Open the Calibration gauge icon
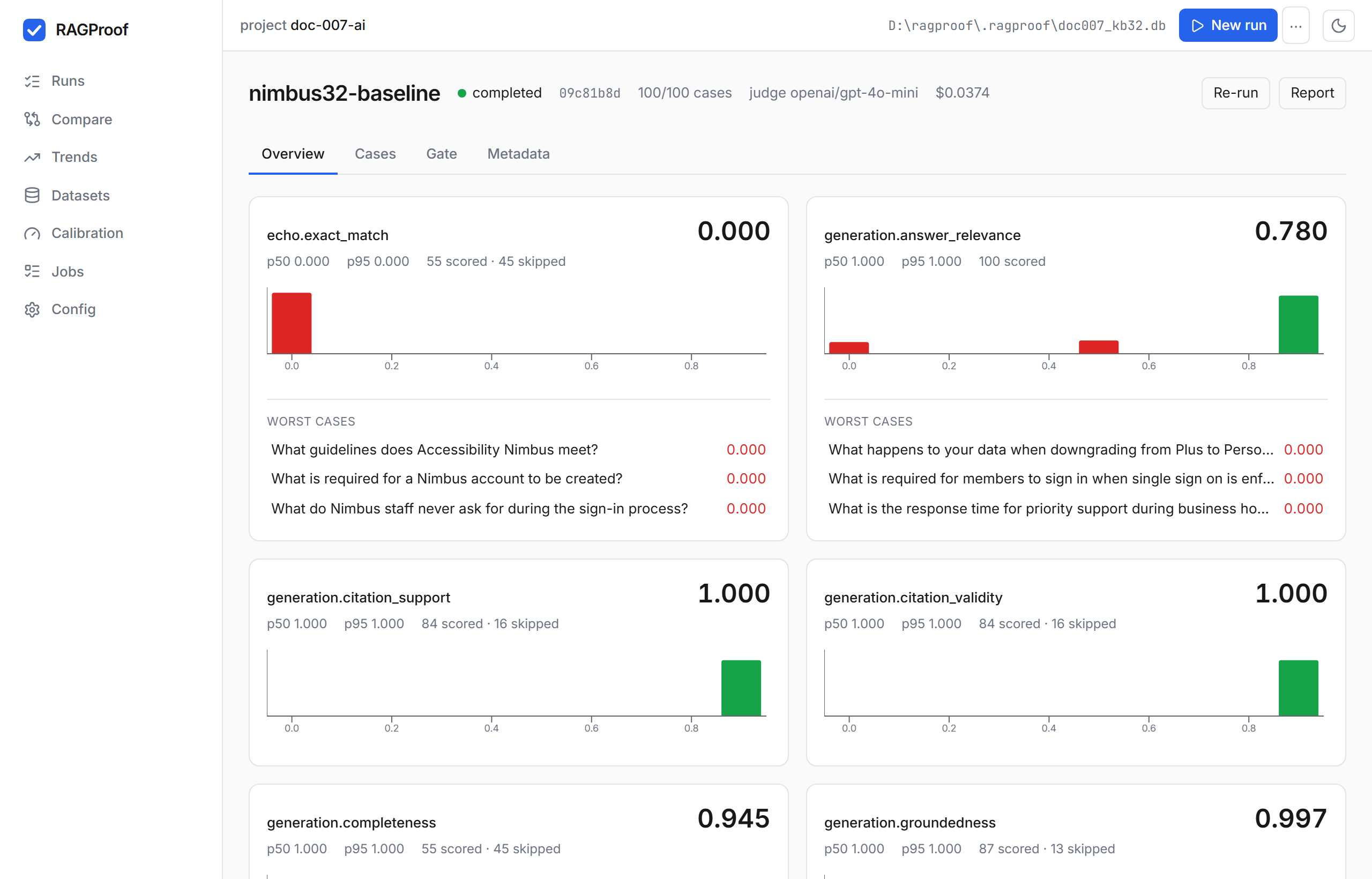 [32, 234]
